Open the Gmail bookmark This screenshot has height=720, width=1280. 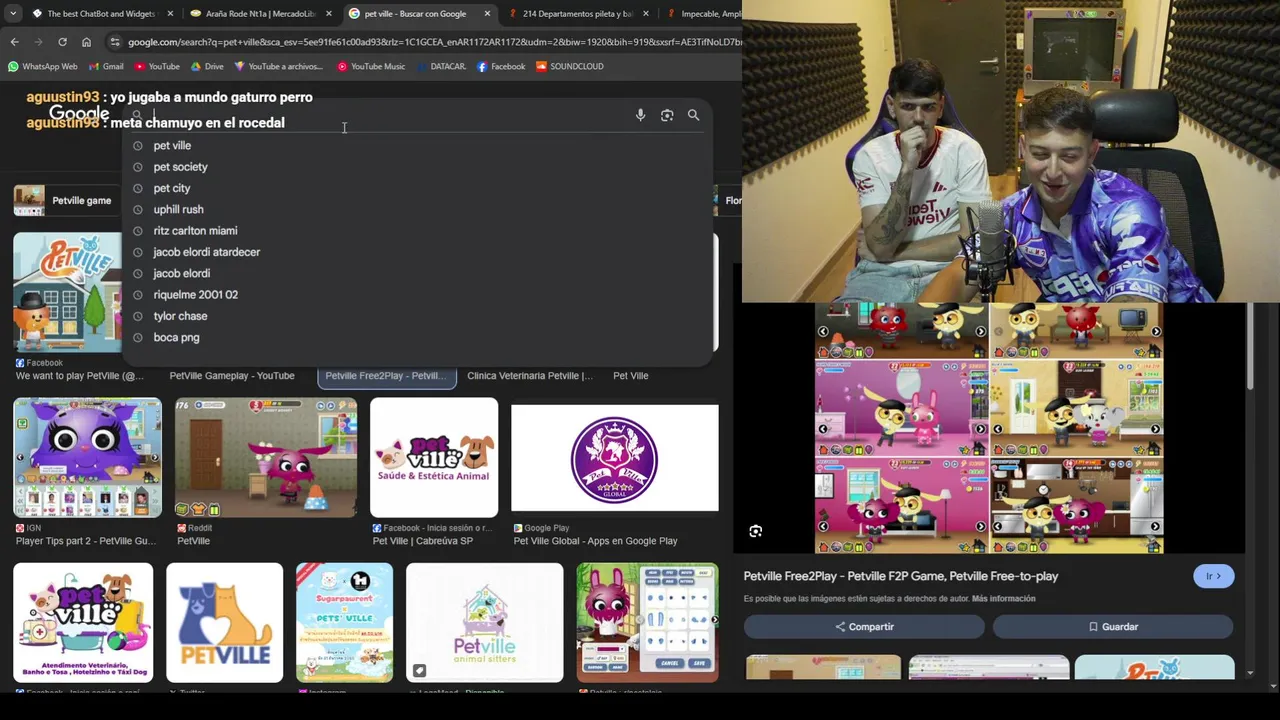click(106, 66)
